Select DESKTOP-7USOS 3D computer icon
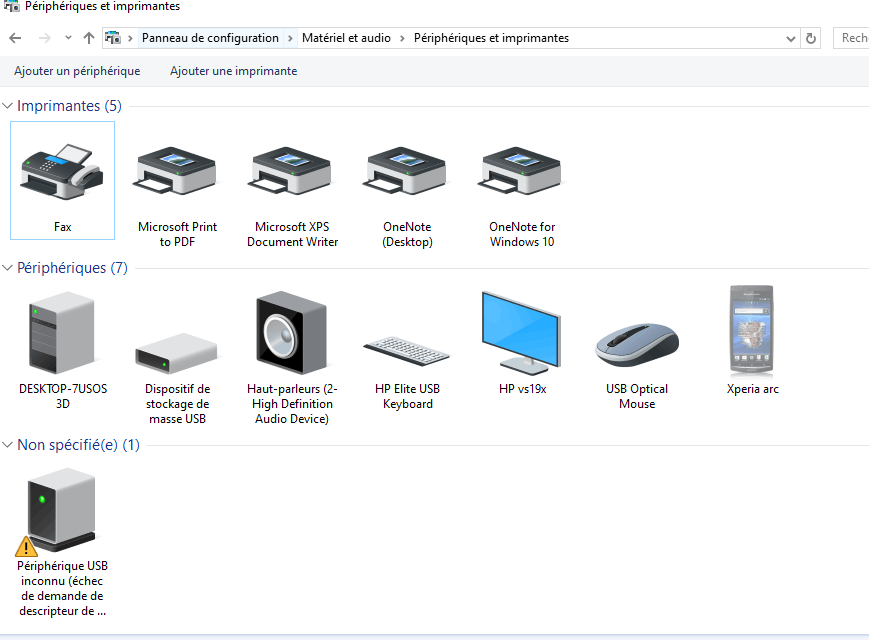The image size is (869, 640). [x=62, y=332]
